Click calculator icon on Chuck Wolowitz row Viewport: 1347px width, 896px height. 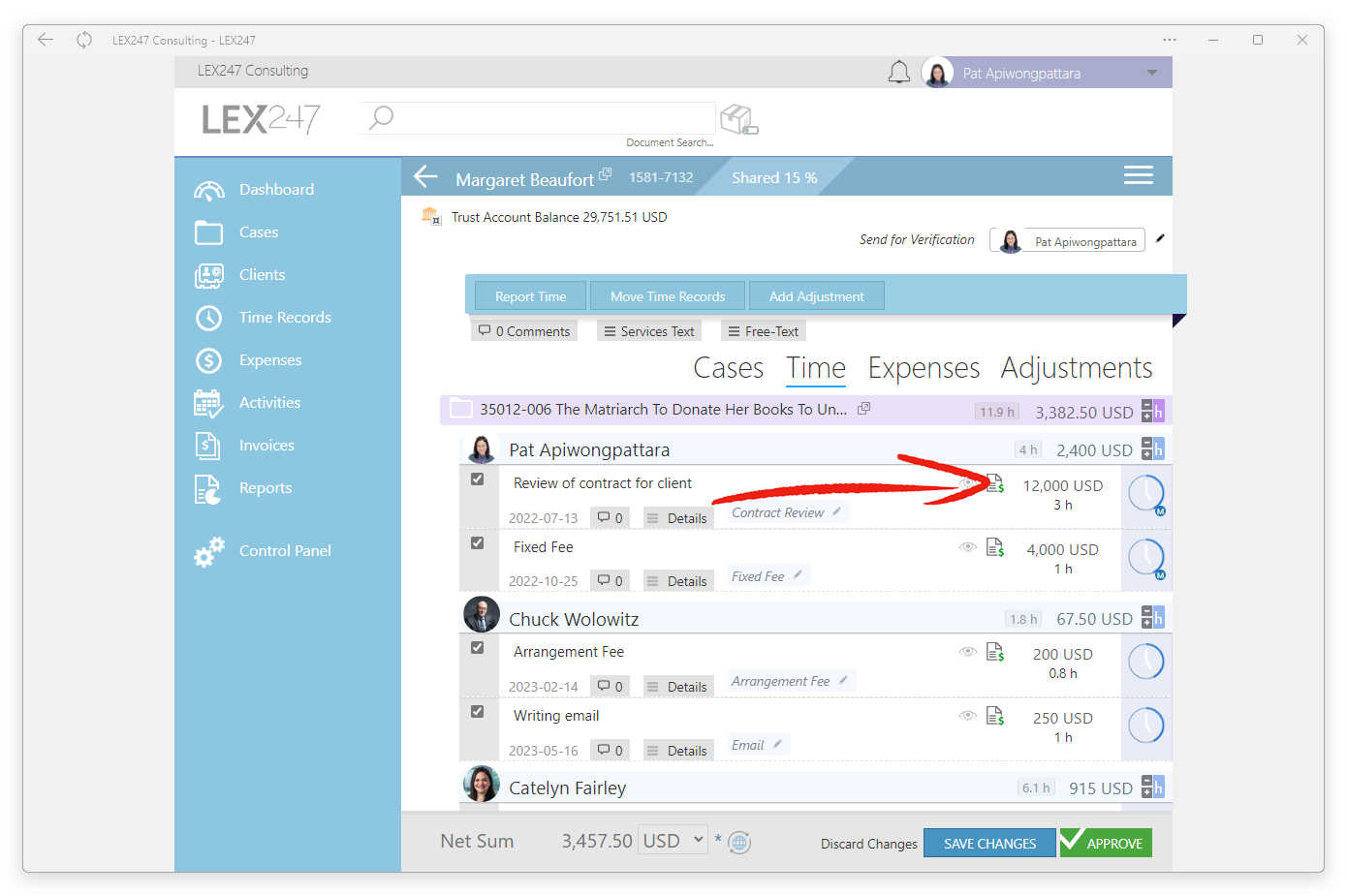click(1152, 617)
